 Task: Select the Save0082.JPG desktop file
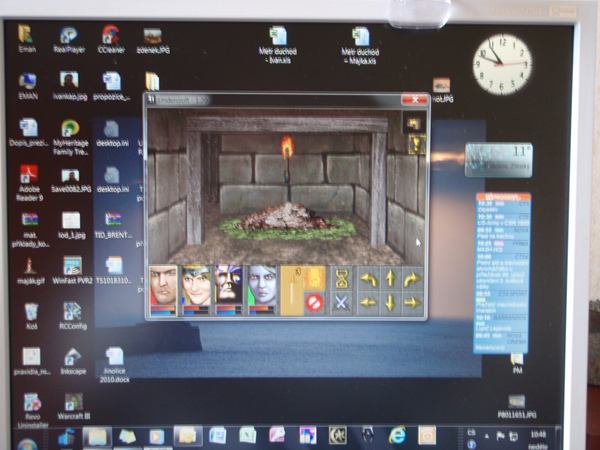(x=71, y=181)
